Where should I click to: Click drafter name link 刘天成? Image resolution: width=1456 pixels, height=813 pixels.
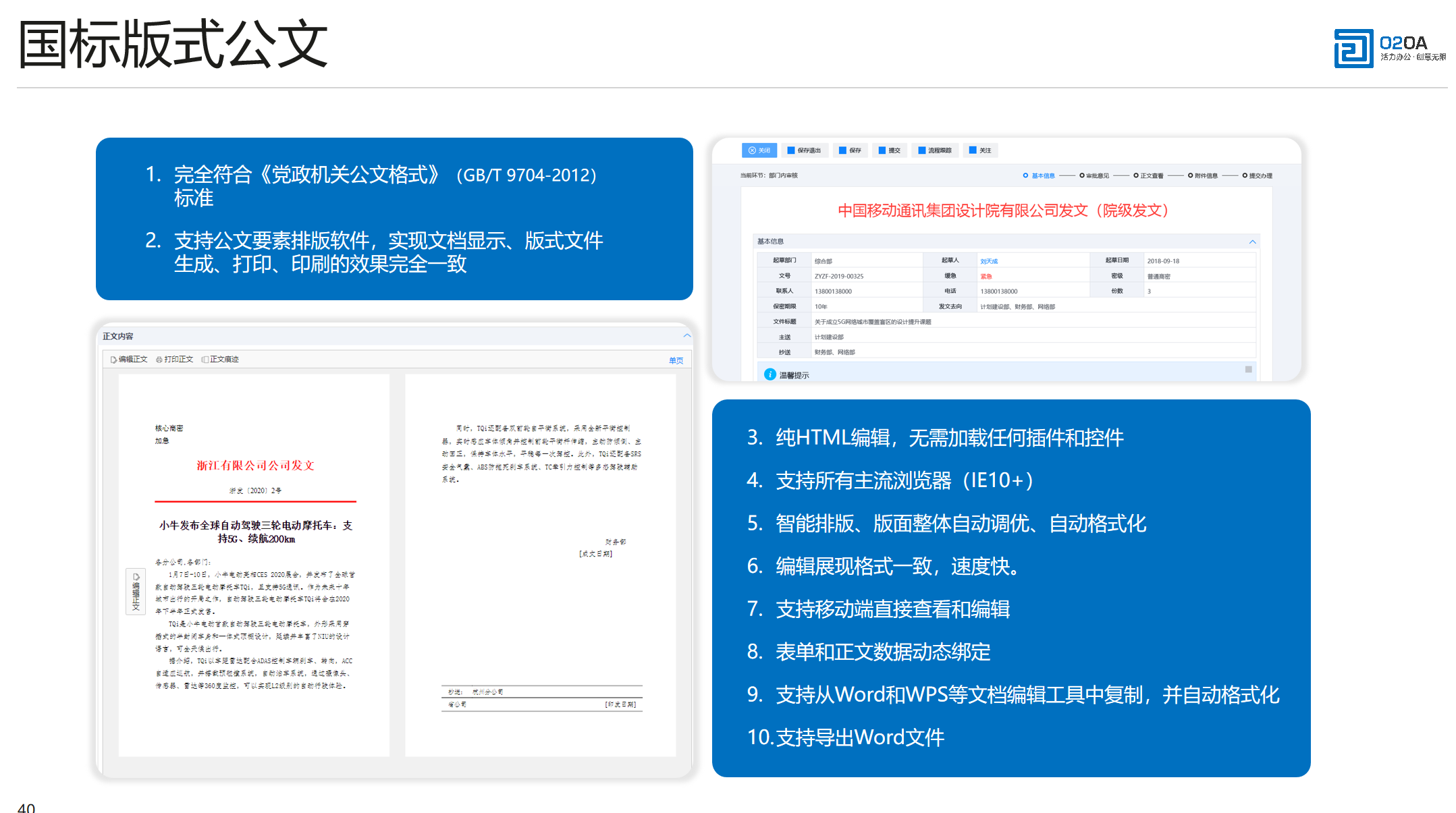pyautogui.click(x=989, y=261)
